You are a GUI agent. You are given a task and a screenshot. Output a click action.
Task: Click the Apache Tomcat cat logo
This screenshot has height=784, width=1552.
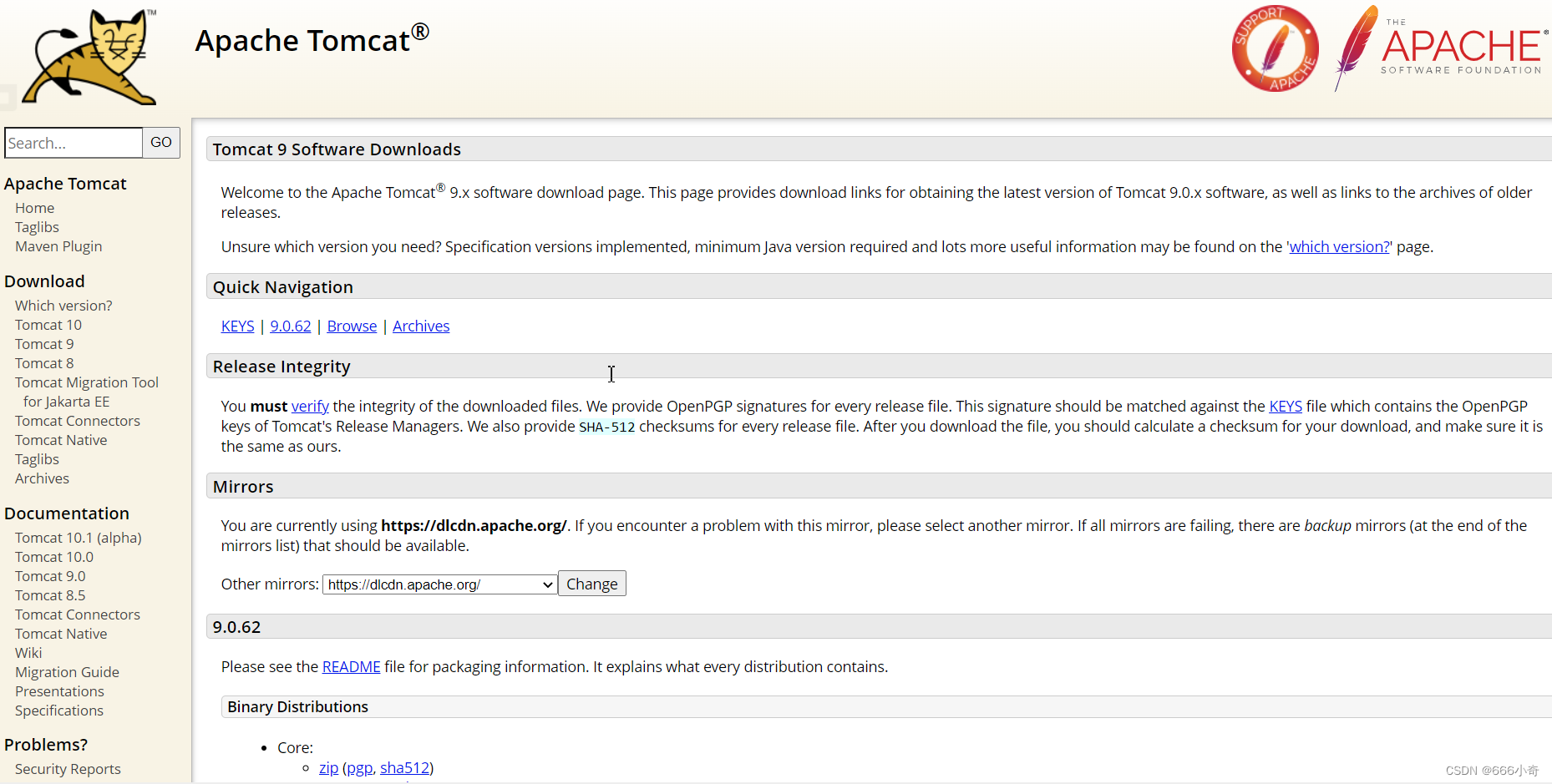click(90, 57)
